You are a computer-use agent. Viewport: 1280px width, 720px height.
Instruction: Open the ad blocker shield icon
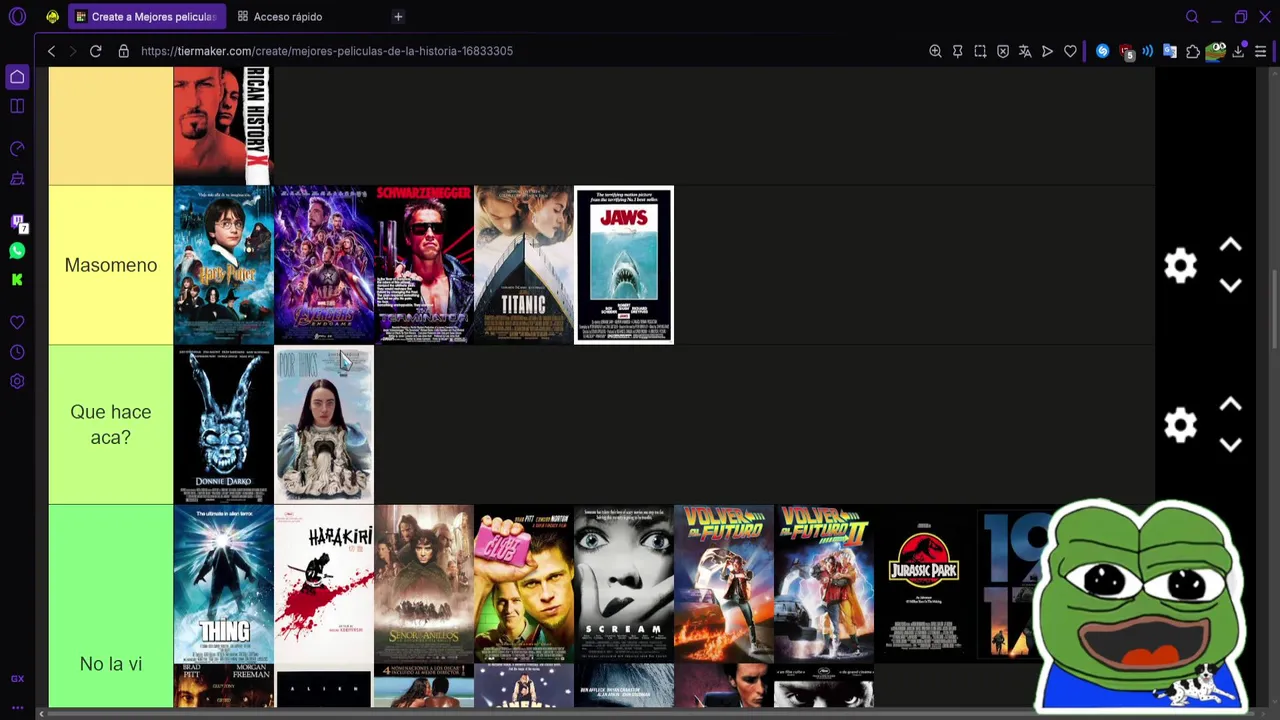click(1003, 51)
